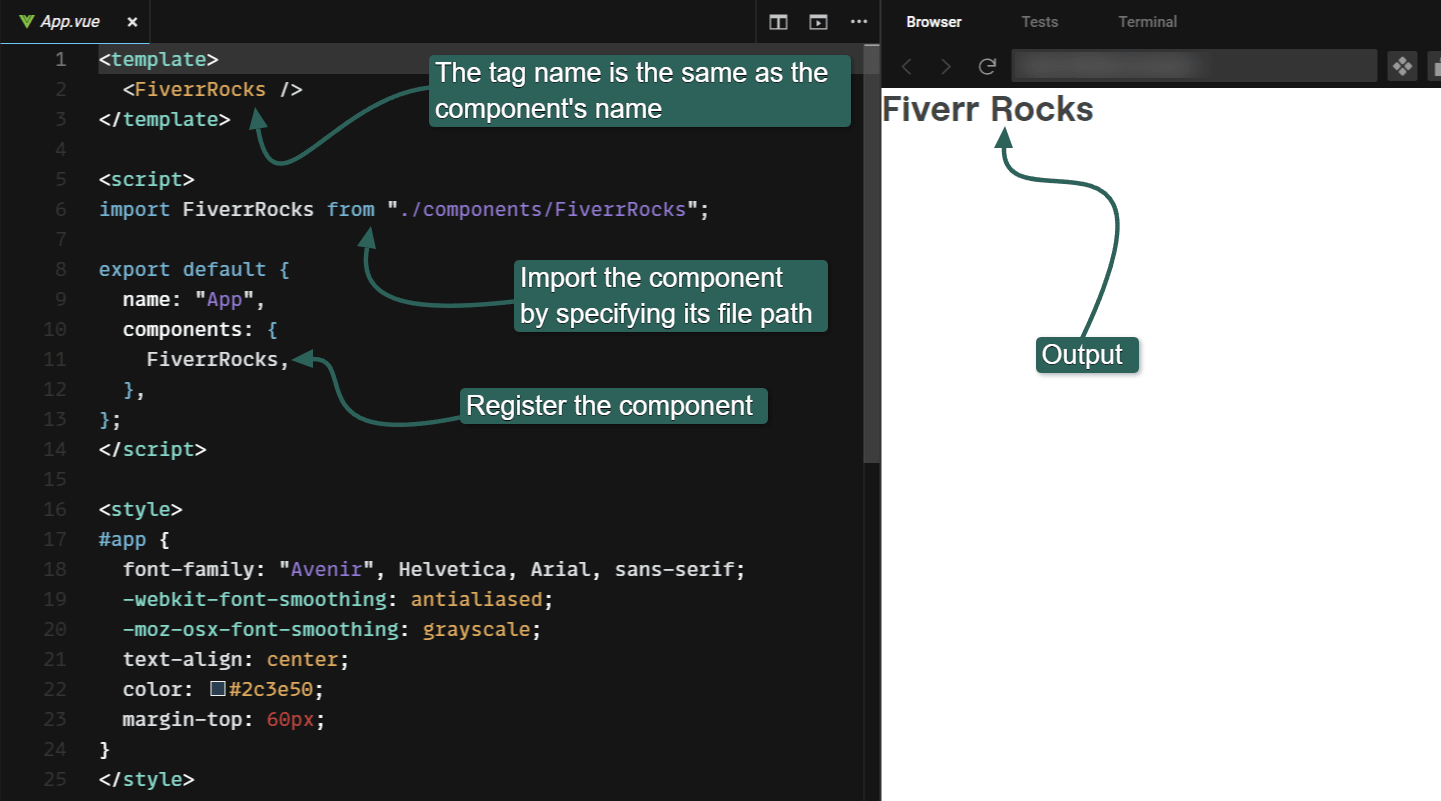Click the closing </style> tag
The width and height of the screenshot is (1441, 801).
click(147, 780)
